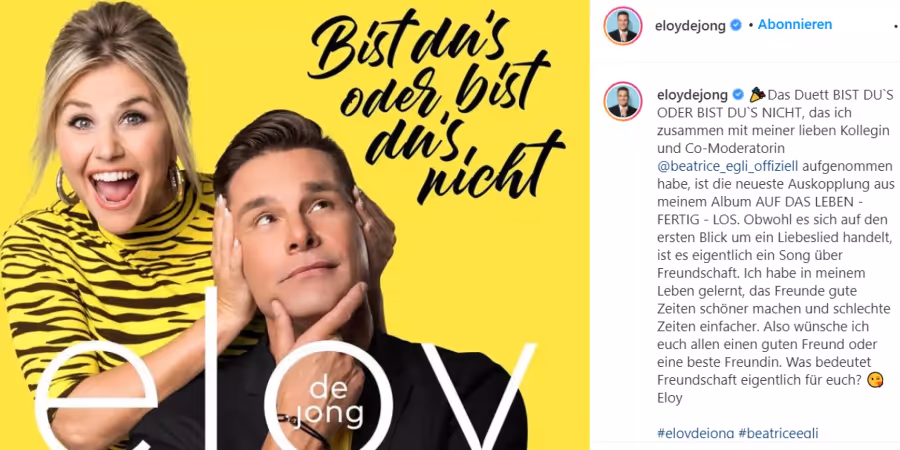Open the eloydejong username in the post header
The image size is (900, 450).
690,26
